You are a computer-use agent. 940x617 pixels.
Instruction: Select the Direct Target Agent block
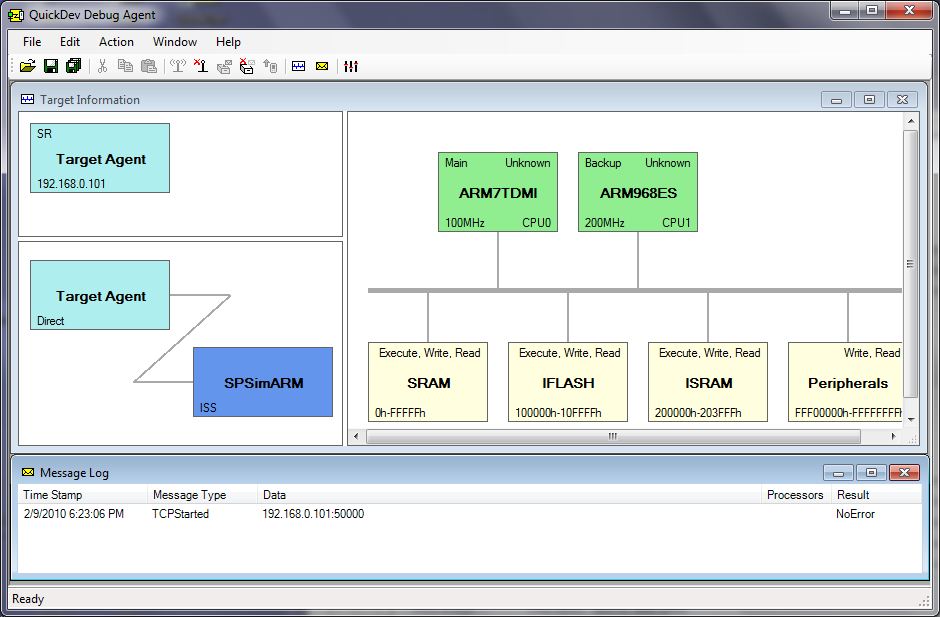point(100,295)
